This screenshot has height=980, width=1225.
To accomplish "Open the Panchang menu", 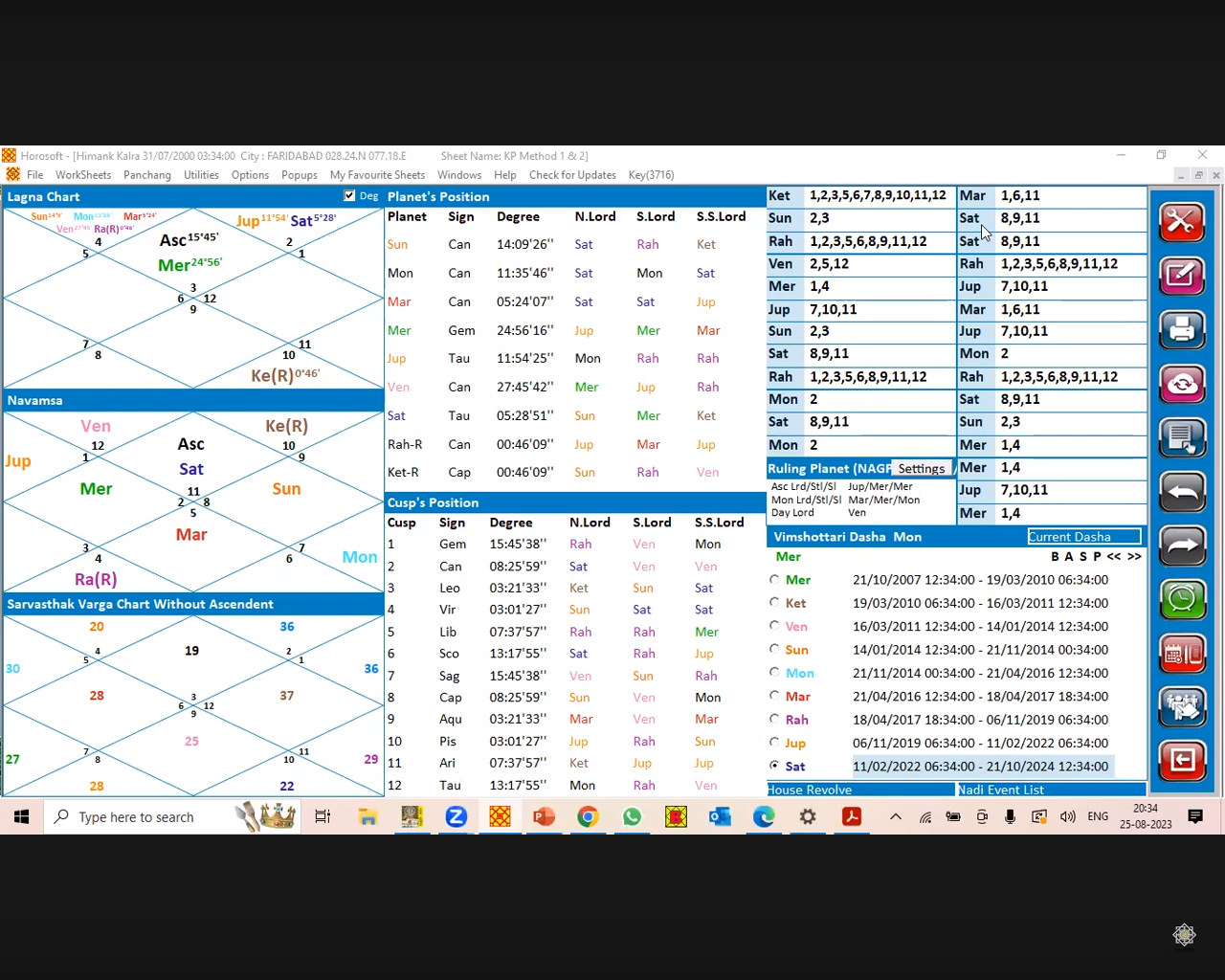I will (147, 175).
